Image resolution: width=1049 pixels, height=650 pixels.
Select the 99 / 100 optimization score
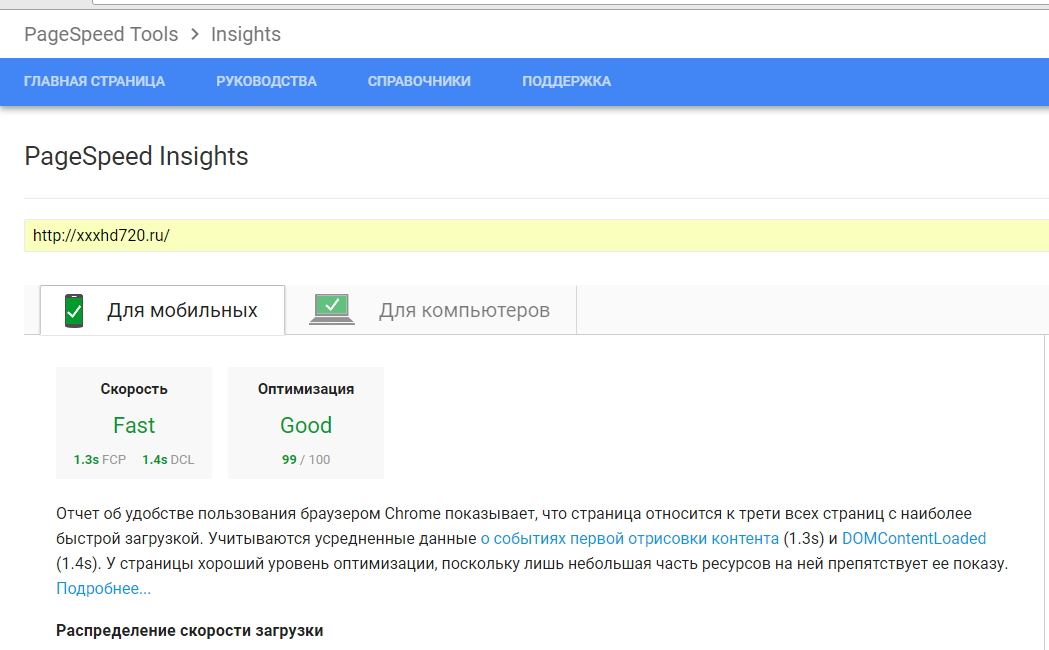pyautogui.click(x=306, y=460)
